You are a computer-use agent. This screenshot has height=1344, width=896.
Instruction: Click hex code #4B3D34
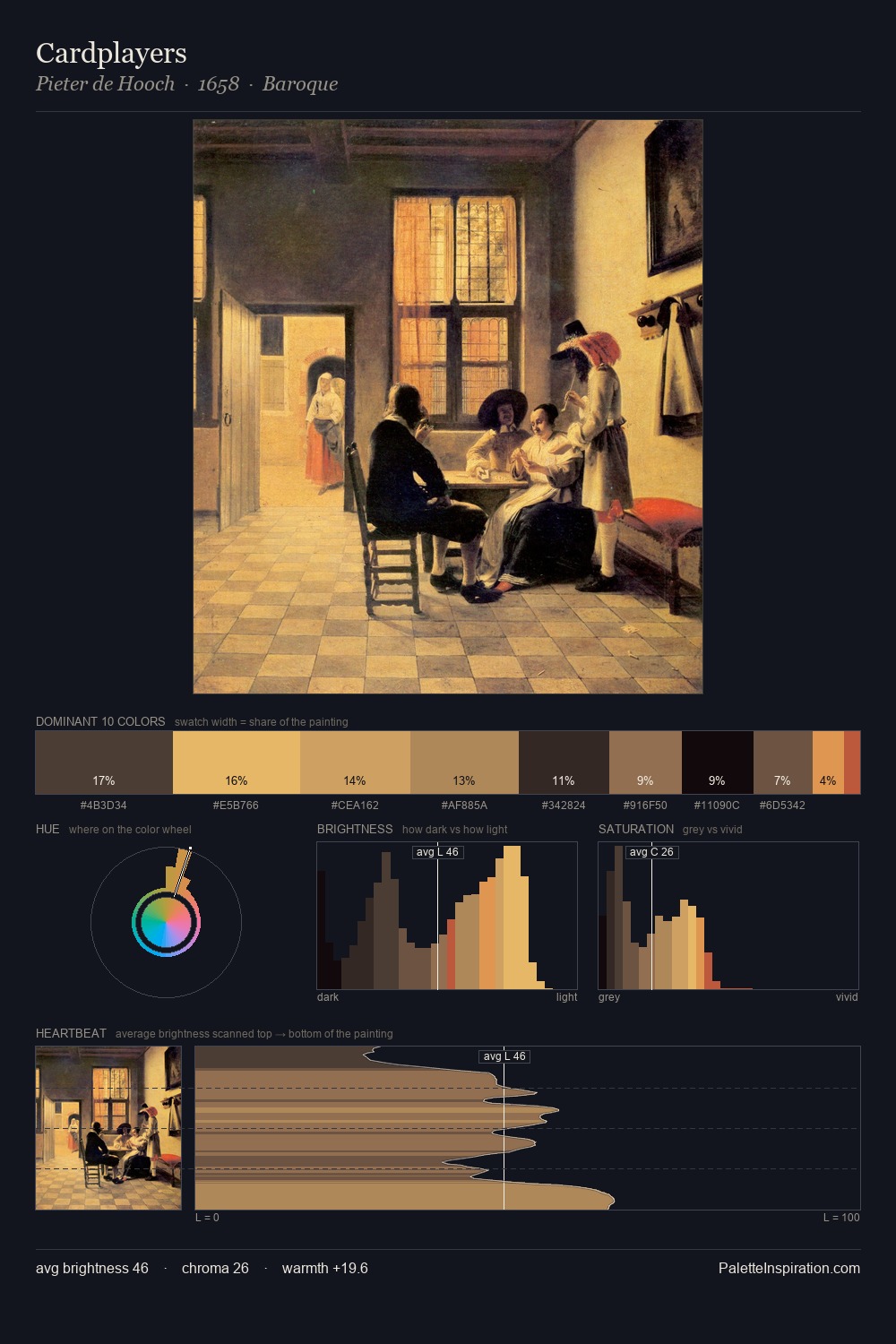104,806
